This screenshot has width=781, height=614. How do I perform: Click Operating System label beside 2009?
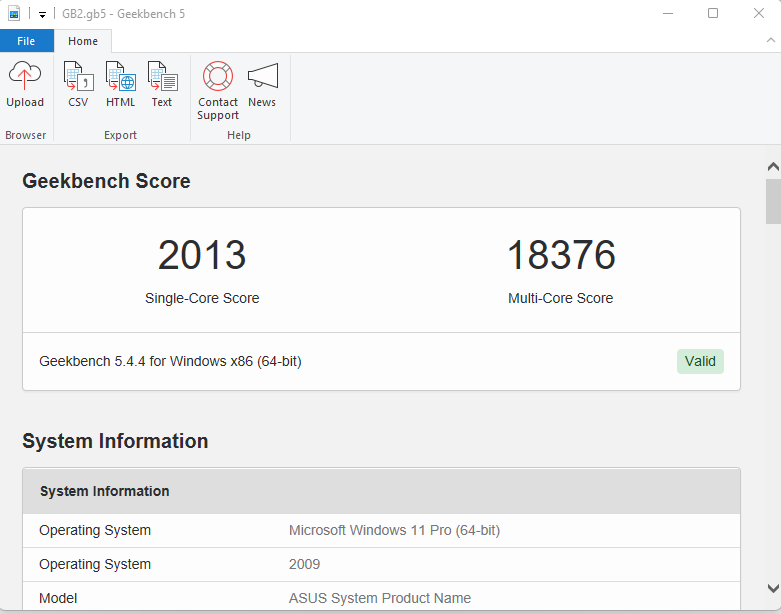95,564
